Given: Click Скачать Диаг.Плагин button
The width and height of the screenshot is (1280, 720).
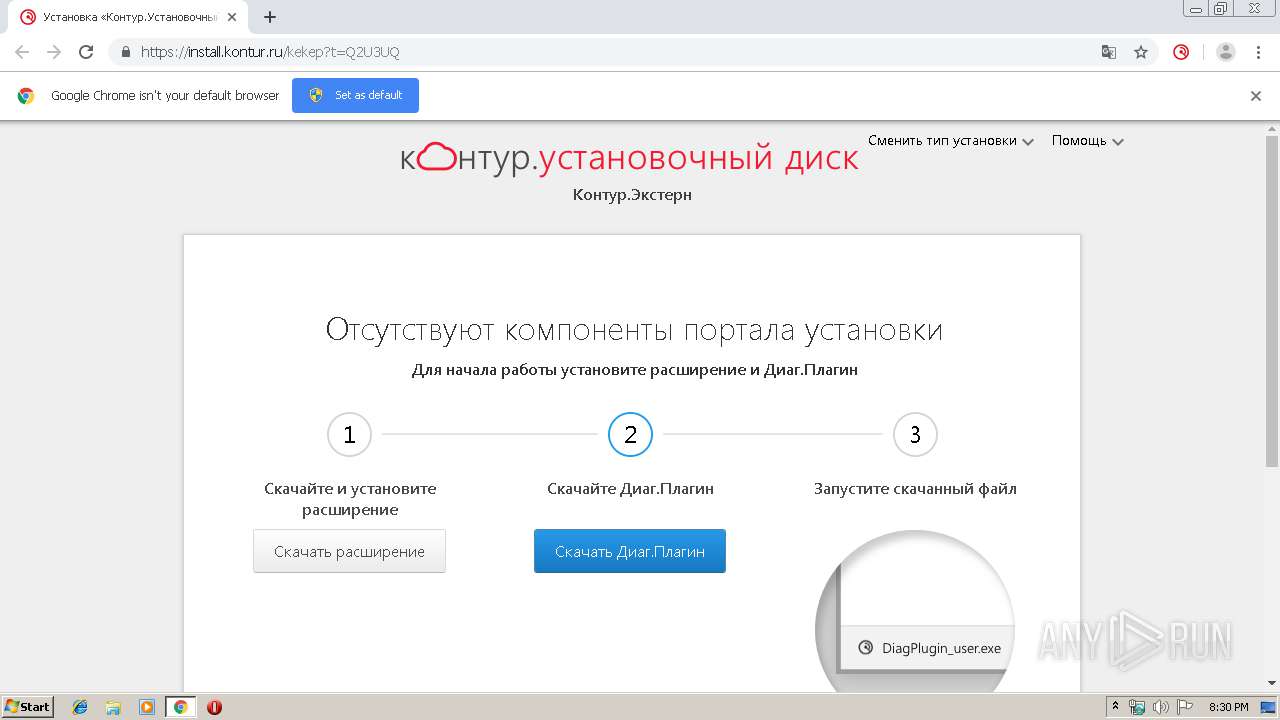Looking at the screenshot, I should point(630,551).
